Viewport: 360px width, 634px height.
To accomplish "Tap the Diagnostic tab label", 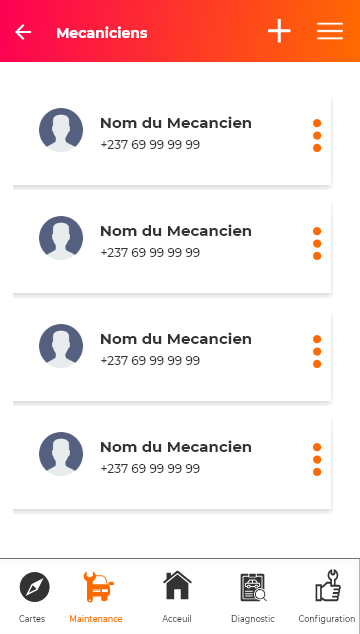I will [253, 619].
